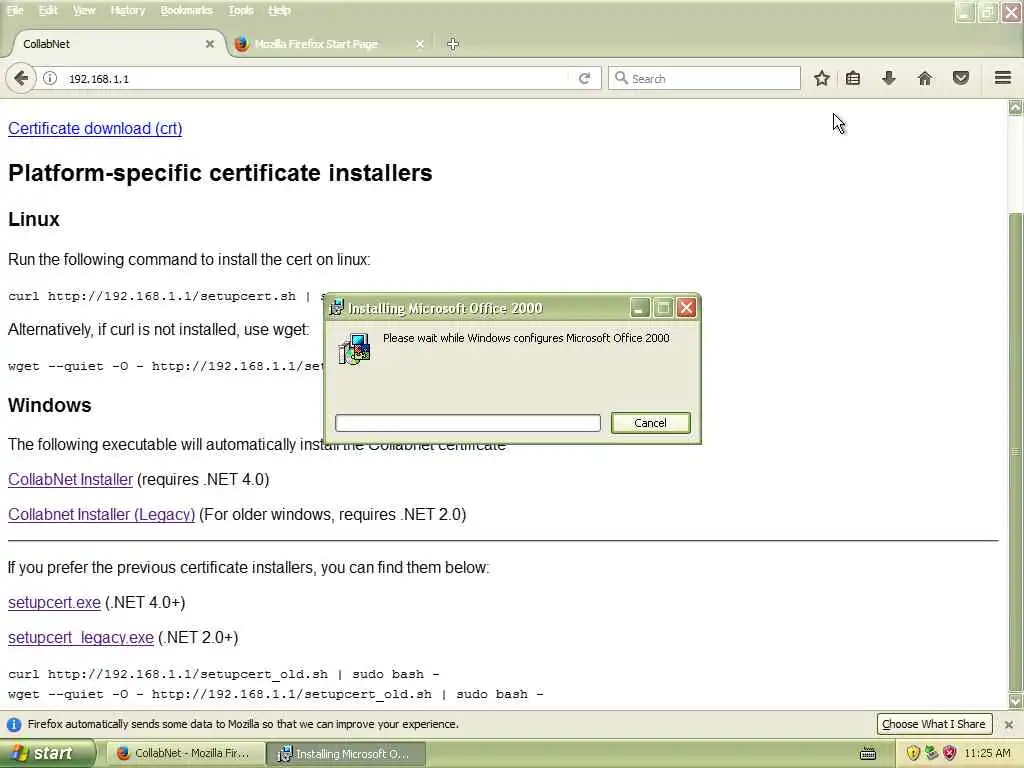
Task: Click the magnifier icon in the Search box
Action: pos(621,78)
